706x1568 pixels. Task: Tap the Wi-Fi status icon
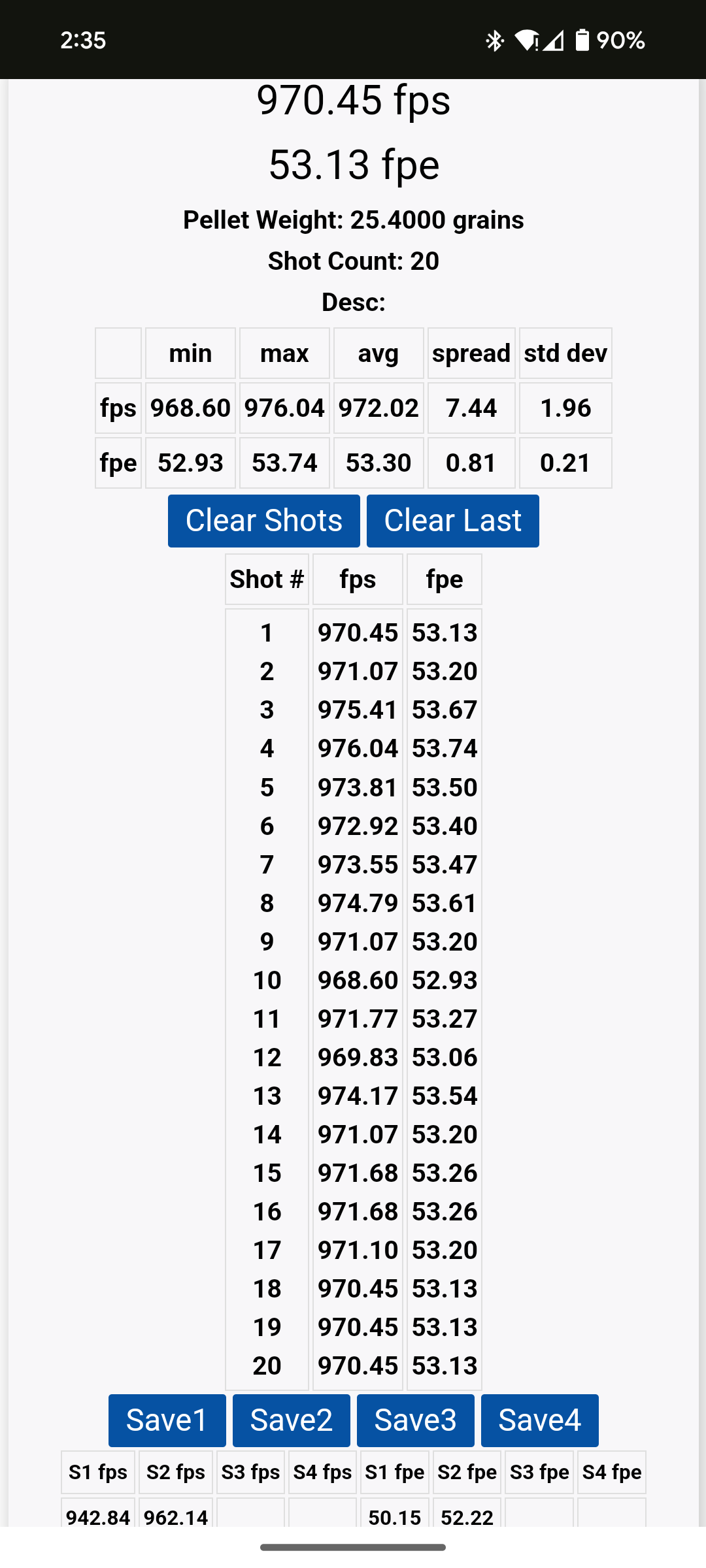pyautogui.click(x=527, y=41)
